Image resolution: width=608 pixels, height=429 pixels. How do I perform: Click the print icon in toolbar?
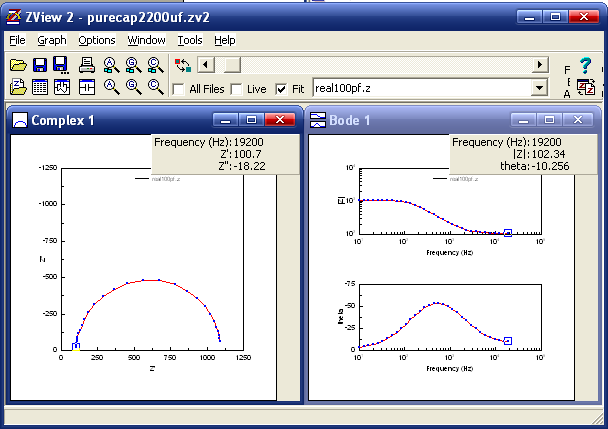pos(87,65)
